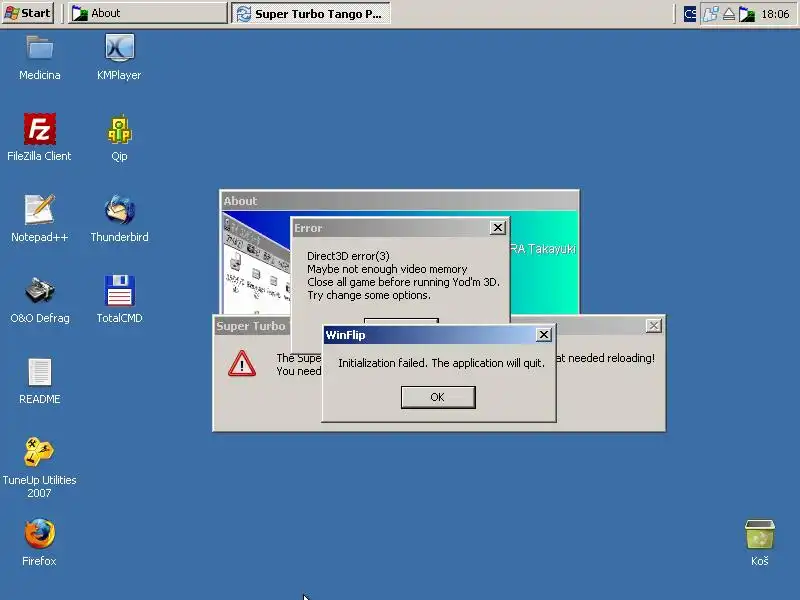Click "Direct3D error(3)" text line
Image resolution: width=800 pixels, height=600 pixels.
tap(348, 256)
